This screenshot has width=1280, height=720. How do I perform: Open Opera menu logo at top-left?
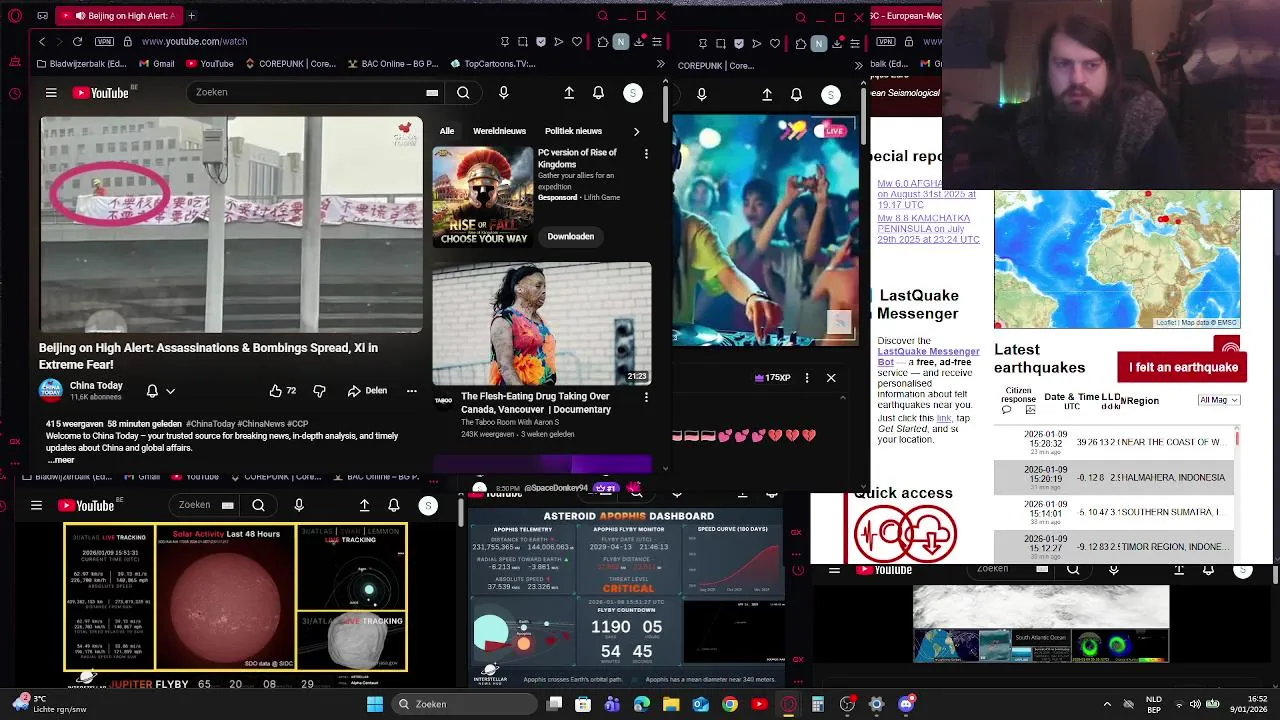[15, 16]
